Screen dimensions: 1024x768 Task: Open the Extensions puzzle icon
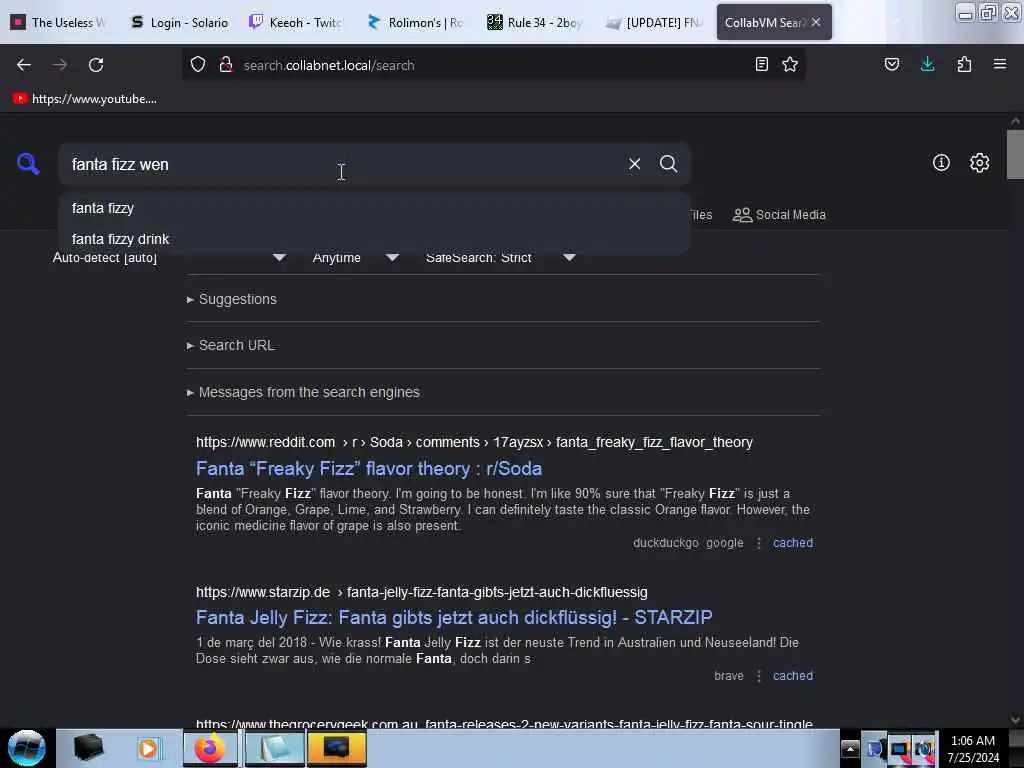964,64
